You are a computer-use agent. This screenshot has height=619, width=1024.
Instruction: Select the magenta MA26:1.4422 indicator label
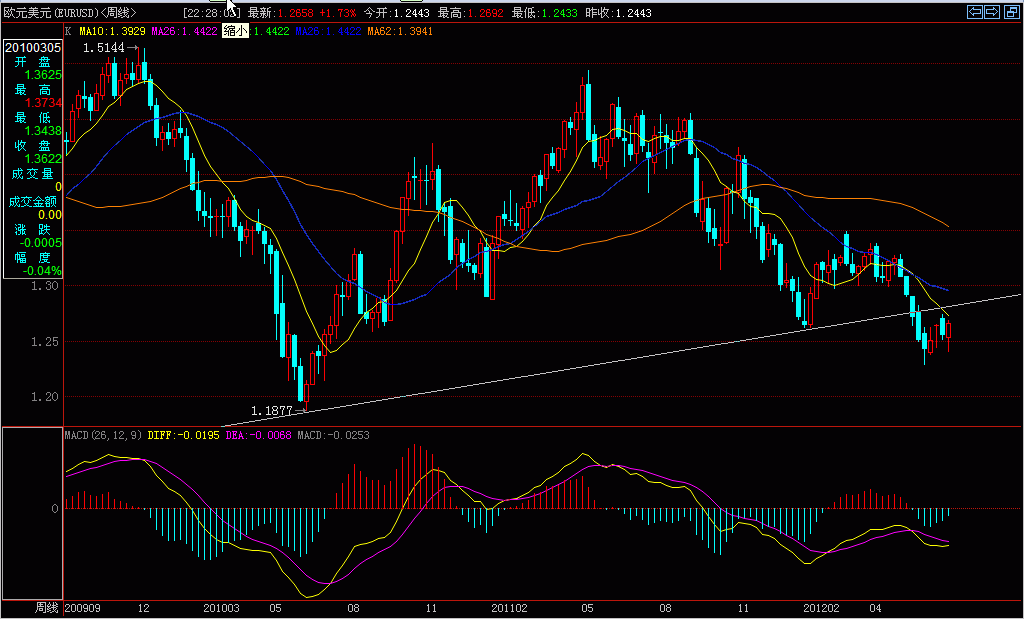[184, 31]
